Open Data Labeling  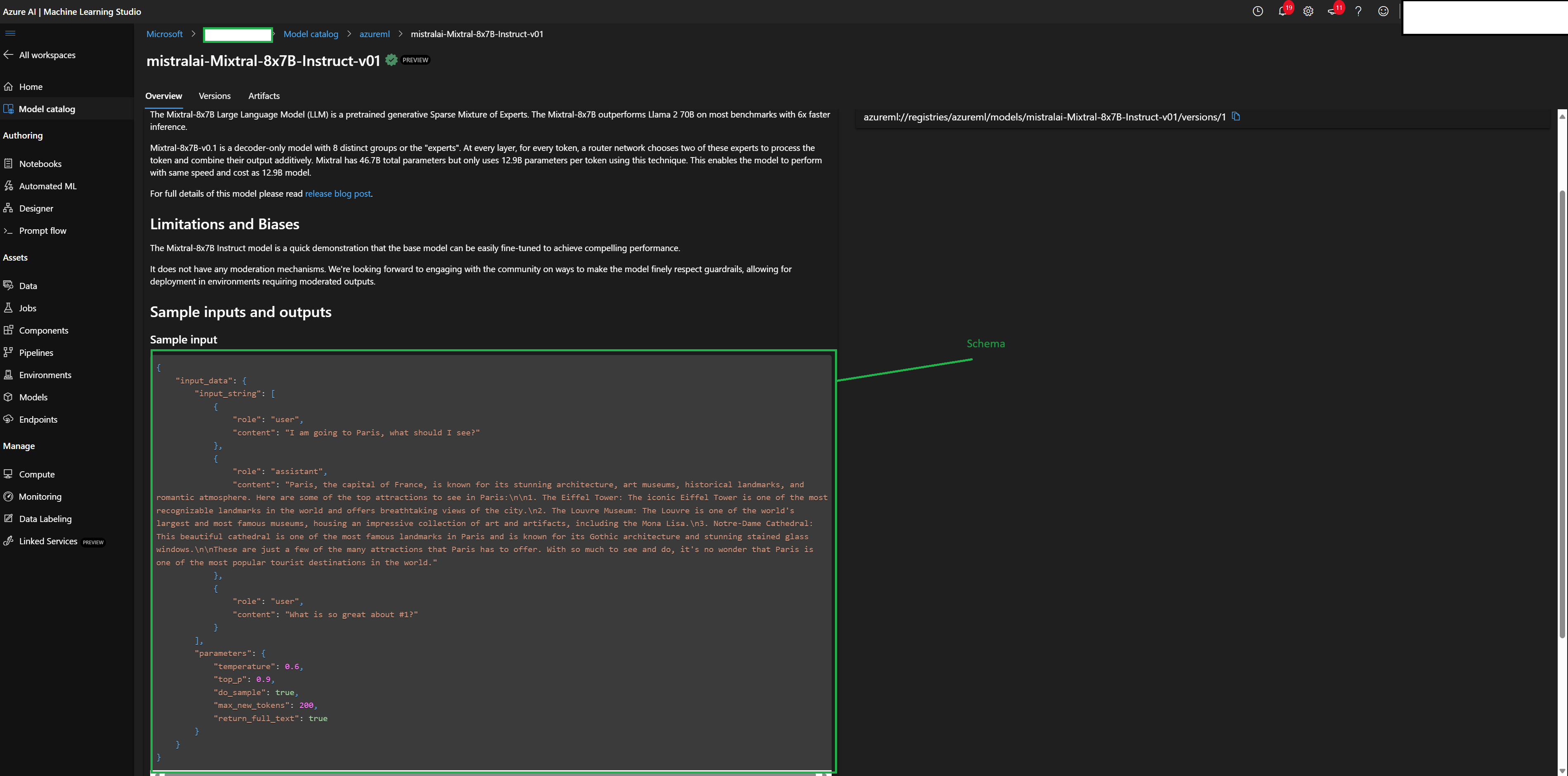[43, 518]
